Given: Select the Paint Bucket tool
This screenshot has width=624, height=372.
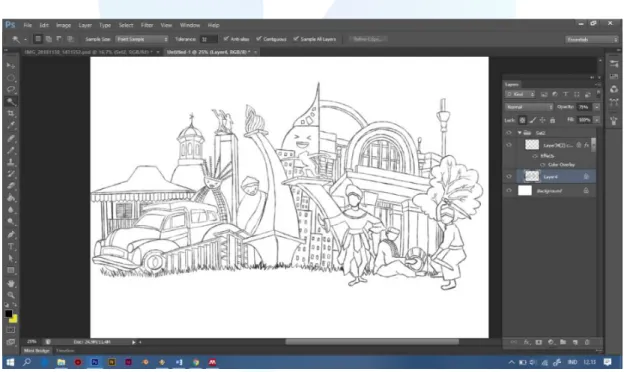Looking at the screenshot, I should (x=11, y=198).
